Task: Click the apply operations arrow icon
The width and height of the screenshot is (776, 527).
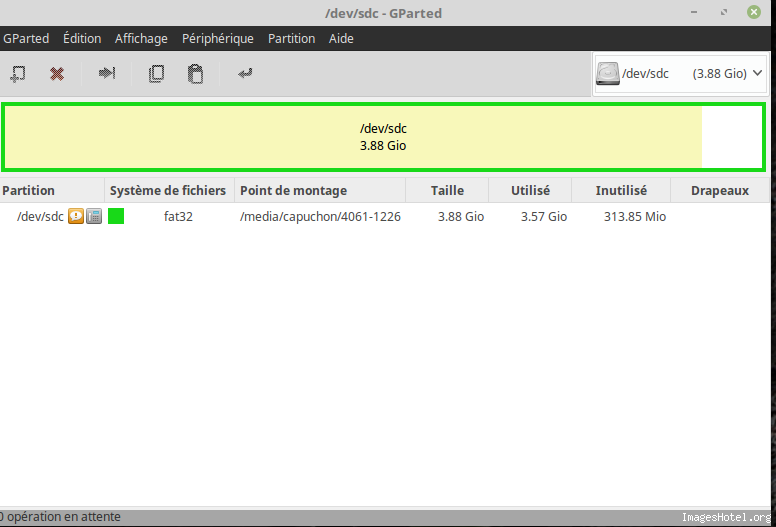Action: tap(245, 74)
